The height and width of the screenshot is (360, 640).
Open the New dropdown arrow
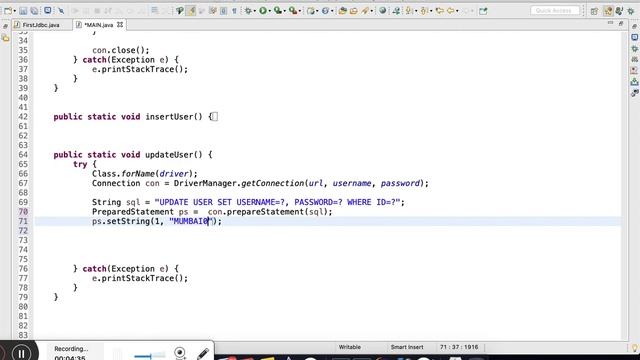14,11
